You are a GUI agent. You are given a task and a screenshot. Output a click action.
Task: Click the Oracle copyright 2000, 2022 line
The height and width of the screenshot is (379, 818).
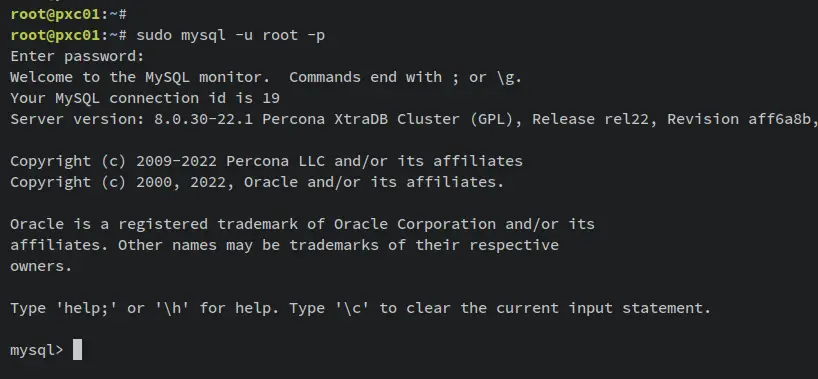[x=257, y=182]
